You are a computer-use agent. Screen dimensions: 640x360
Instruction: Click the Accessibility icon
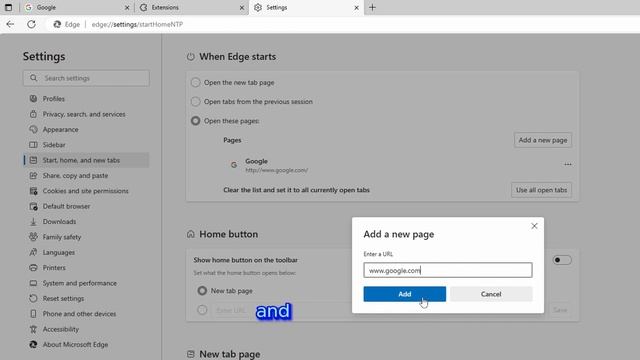[33, 329]
